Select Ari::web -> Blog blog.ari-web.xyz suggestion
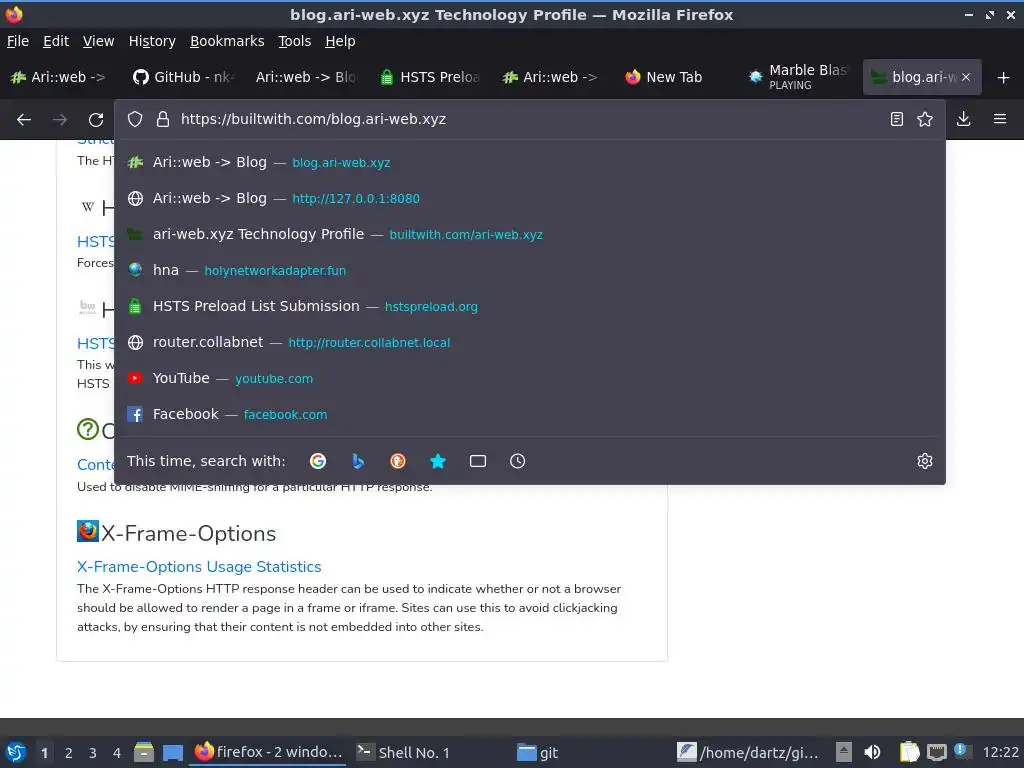 click(530, 163)
